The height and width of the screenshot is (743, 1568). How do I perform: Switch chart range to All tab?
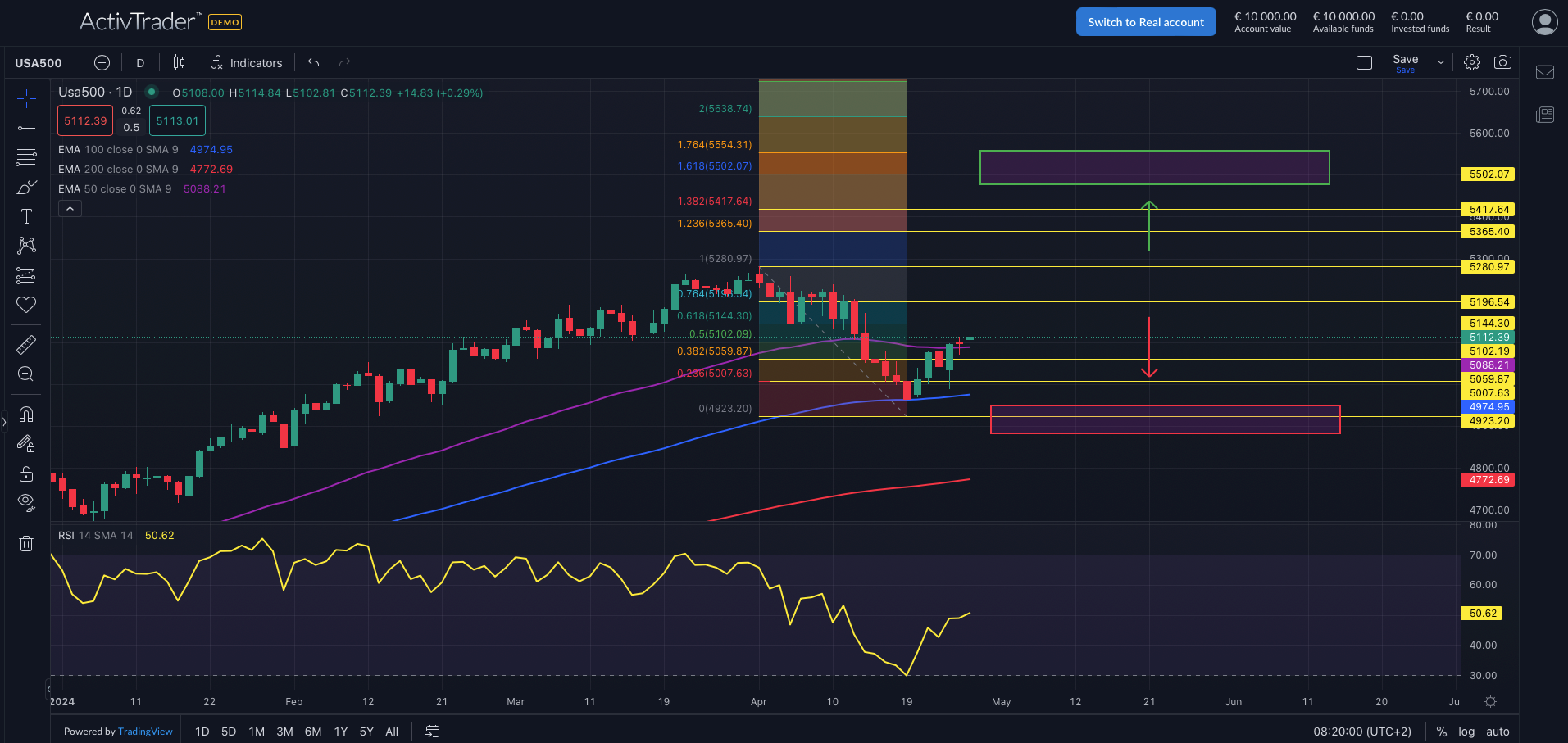point(391,732)
